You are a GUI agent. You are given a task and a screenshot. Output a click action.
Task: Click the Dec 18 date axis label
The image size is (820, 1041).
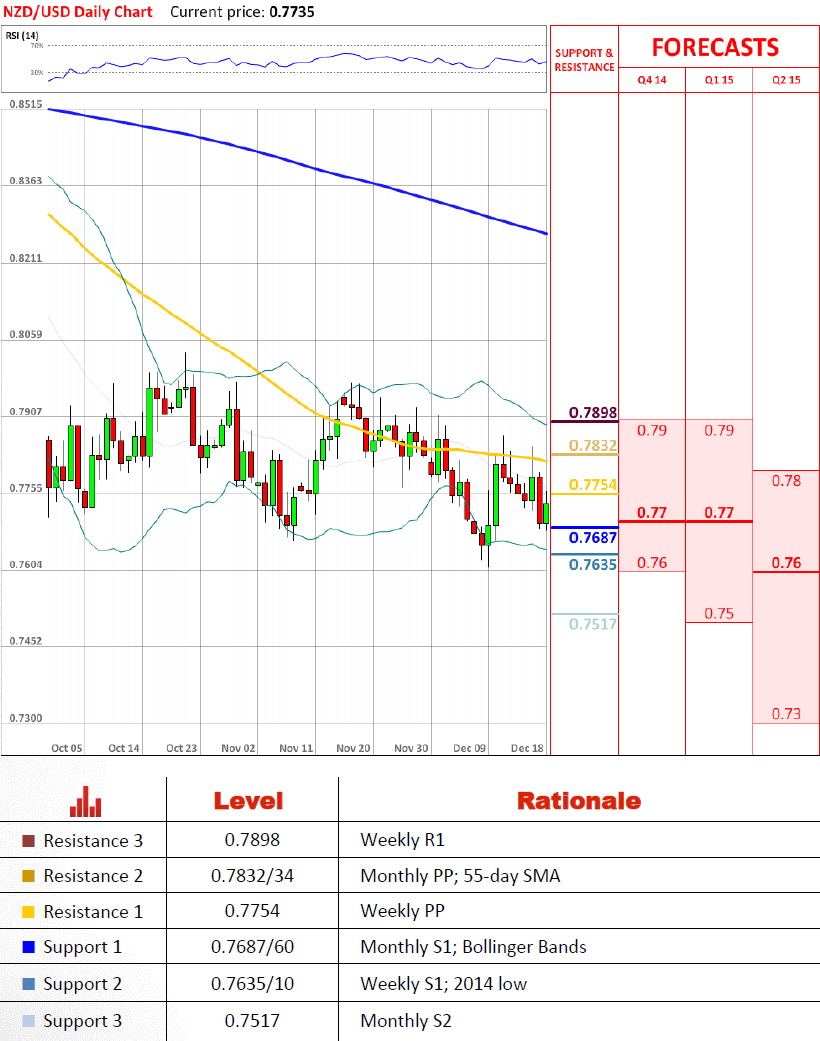[527, 748]
